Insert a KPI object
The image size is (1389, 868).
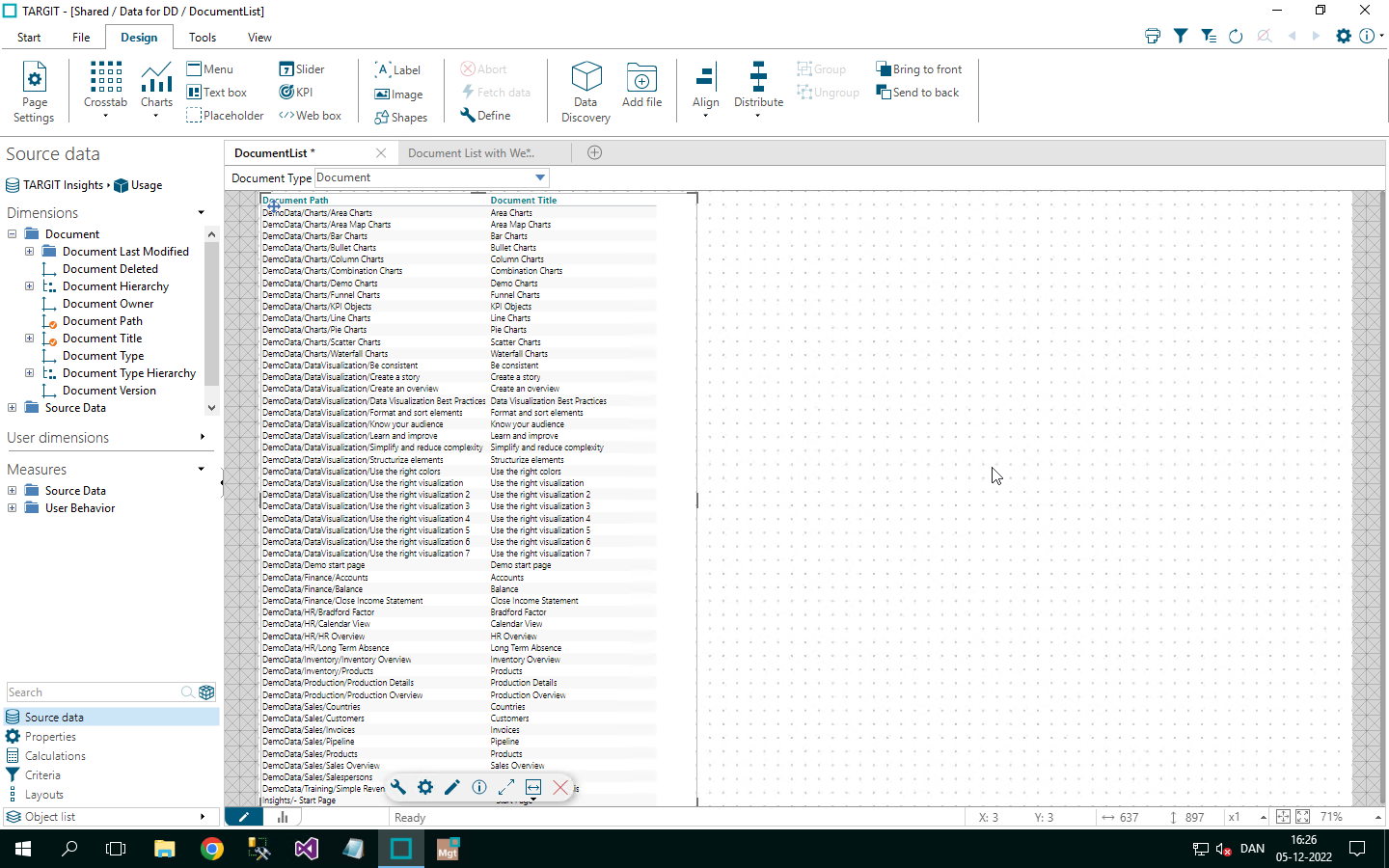tap(296, 93)
